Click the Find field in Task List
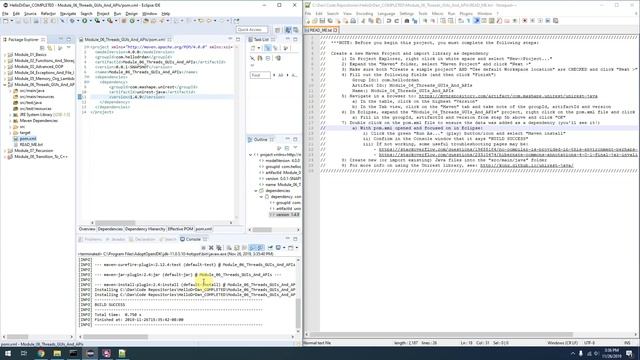This screenshot has width=640, height=360. (x=260, y=75)
